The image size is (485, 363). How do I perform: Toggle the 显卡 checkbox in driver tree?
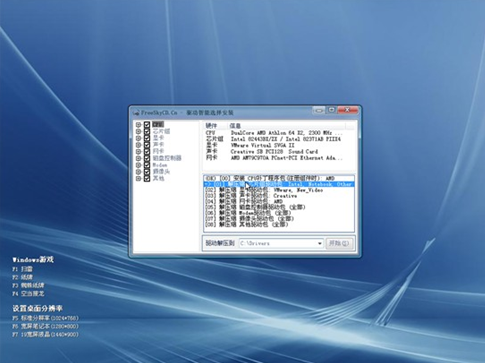point(147,138)
